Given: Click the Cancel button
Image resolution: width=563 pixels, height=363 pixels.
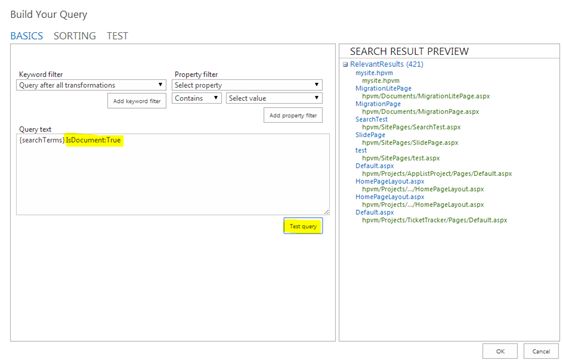Looking at the screenshot, I should coord(541,351).
